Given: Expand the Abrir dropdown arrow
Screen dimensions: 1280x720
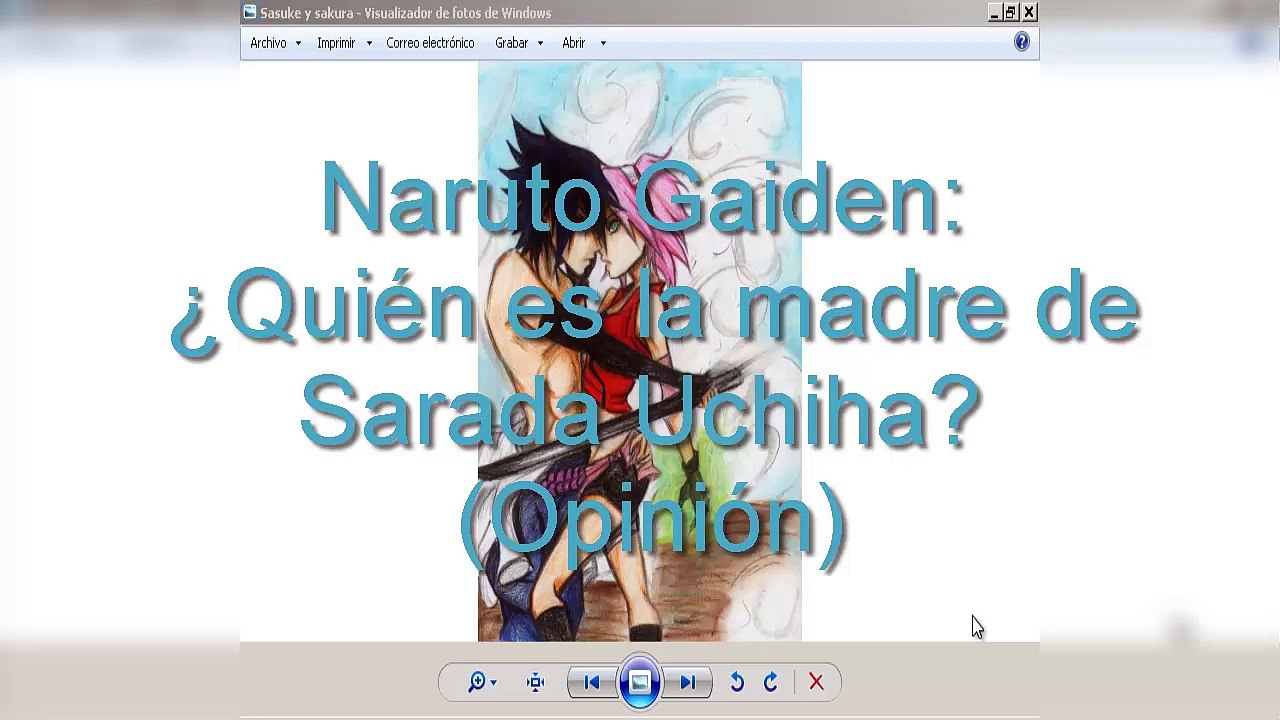Looking at the screenshot, I should (x=603, y=43).
